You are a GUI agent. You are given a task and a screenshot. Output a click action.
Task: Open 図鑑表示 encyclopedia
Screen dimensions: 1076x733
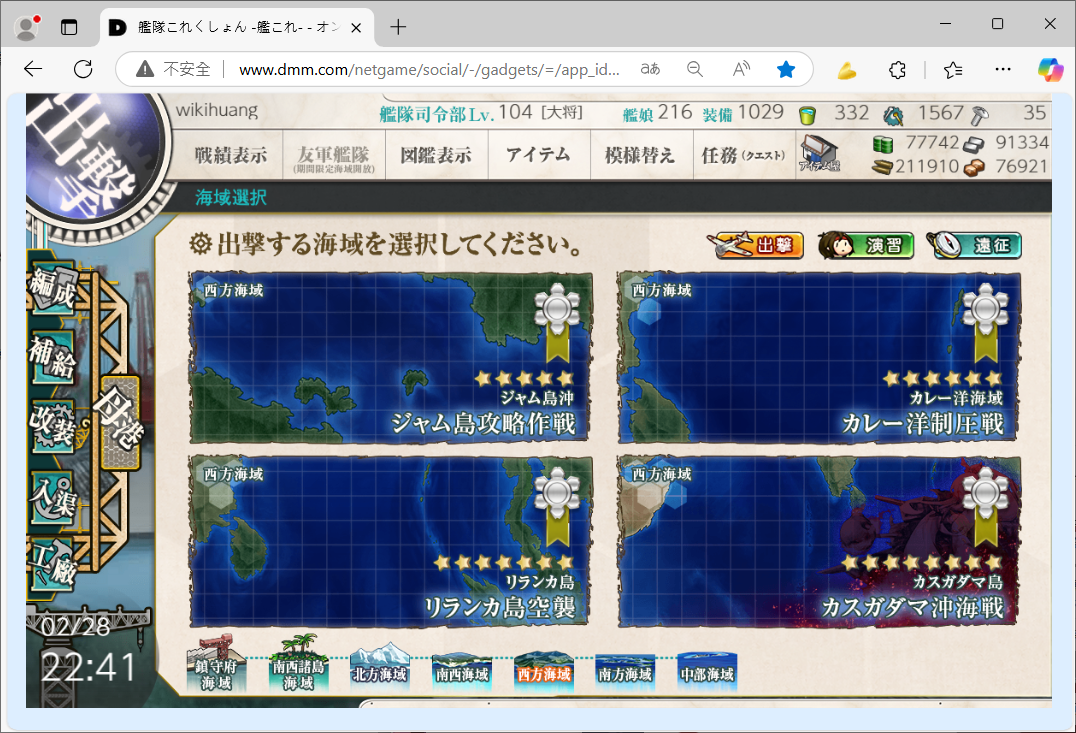point(436,155)
